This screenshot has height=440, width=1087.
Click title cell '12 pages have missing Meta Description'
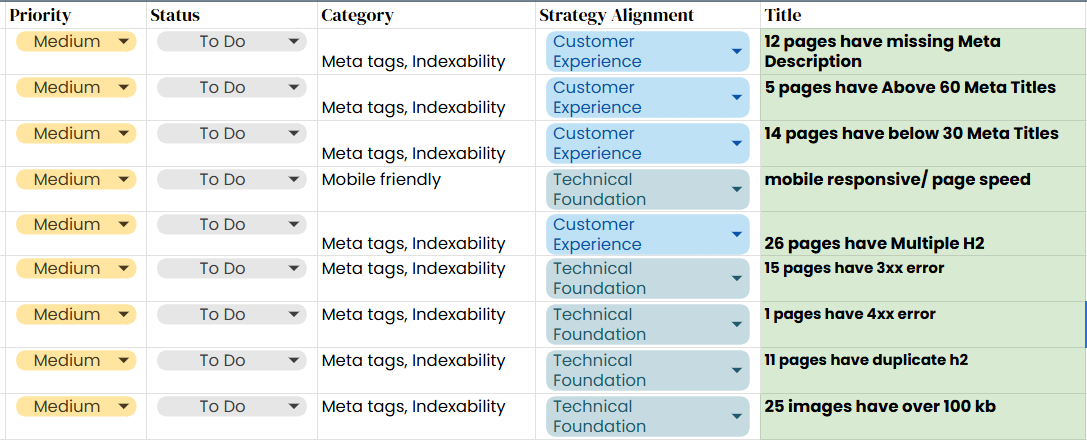(881, 51)
